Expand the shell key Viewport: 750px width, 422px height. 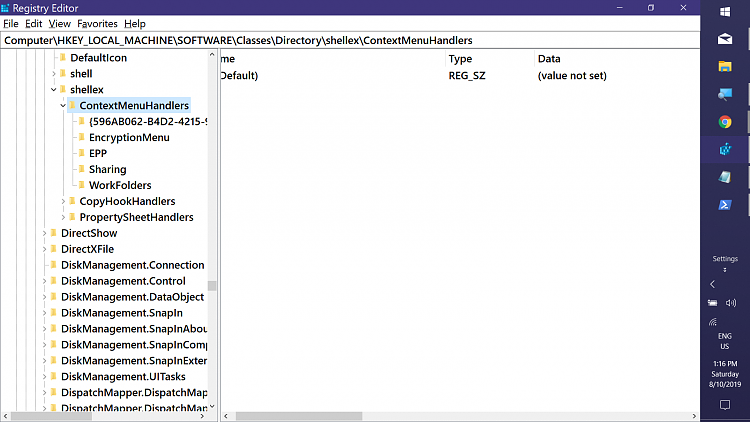click(x=54, y=74)
